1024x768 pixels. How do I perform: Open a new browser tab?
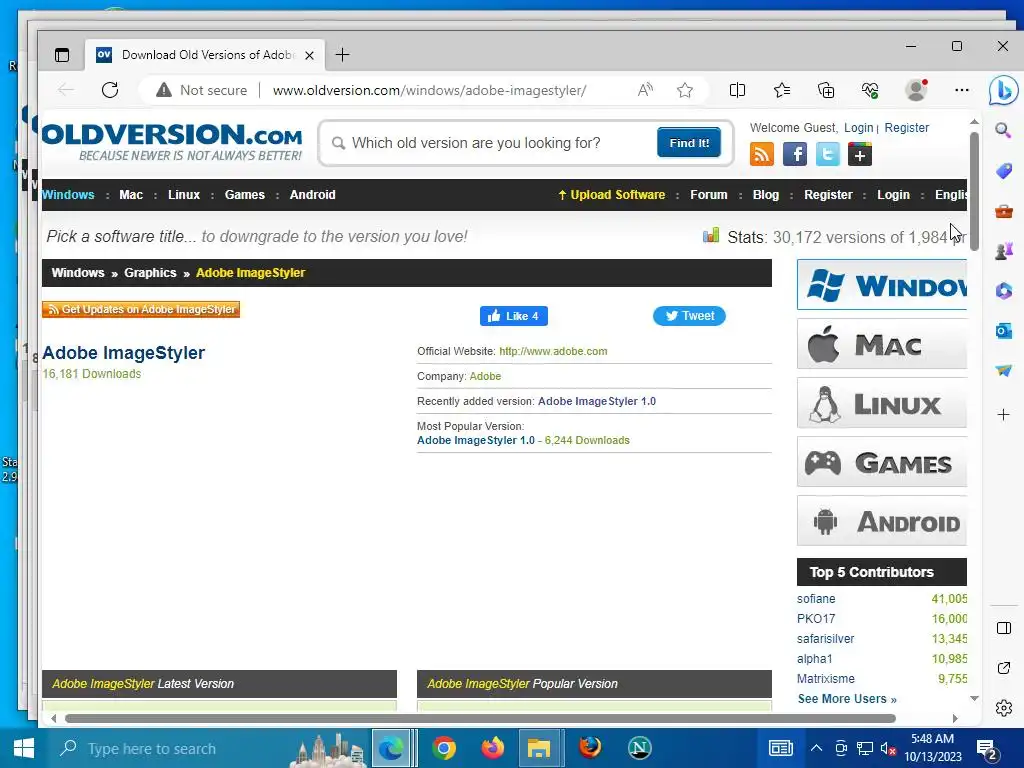(342, 55)
